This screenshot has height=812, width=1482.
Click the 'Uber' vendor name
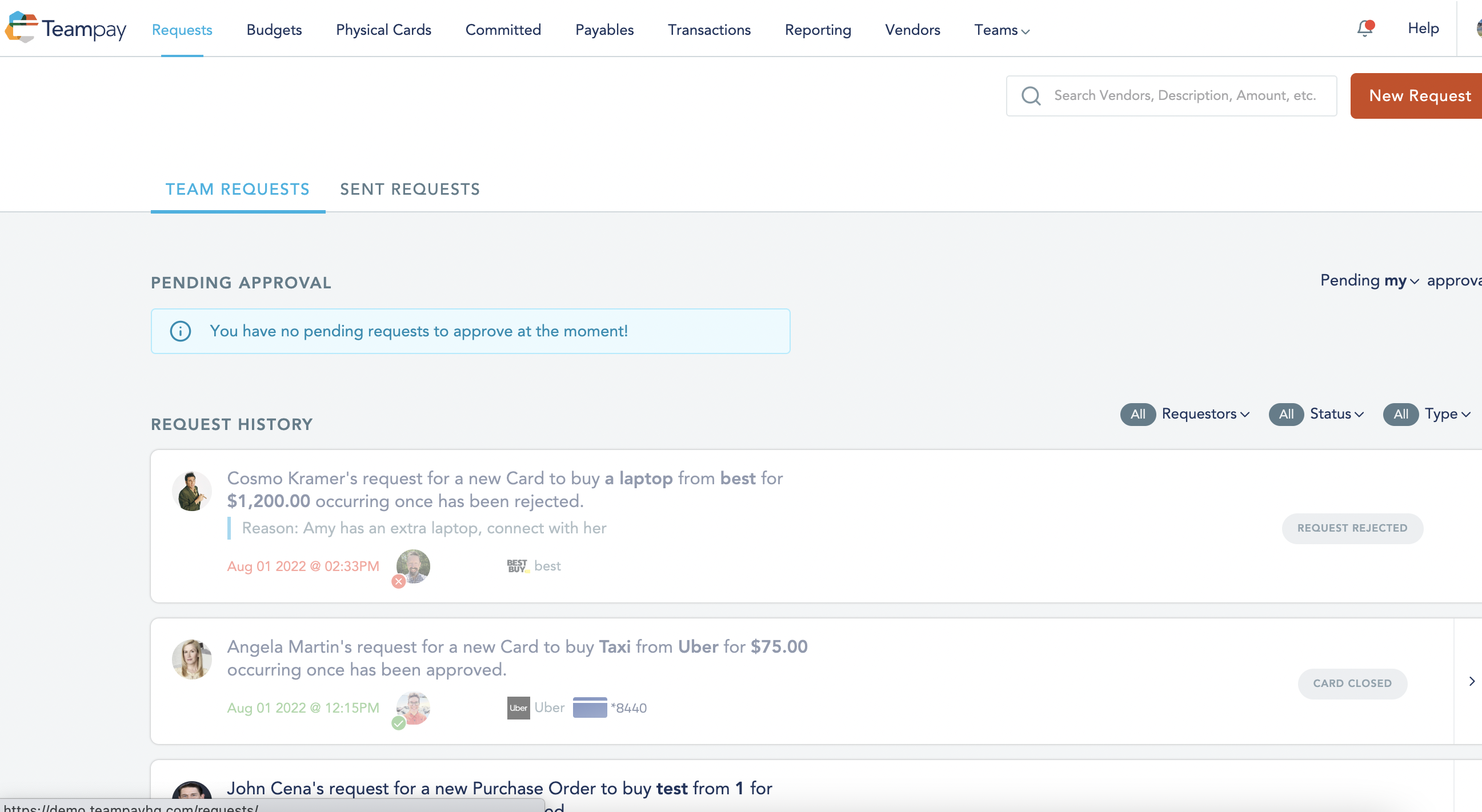pyautogui.click(x=550, y=708)
